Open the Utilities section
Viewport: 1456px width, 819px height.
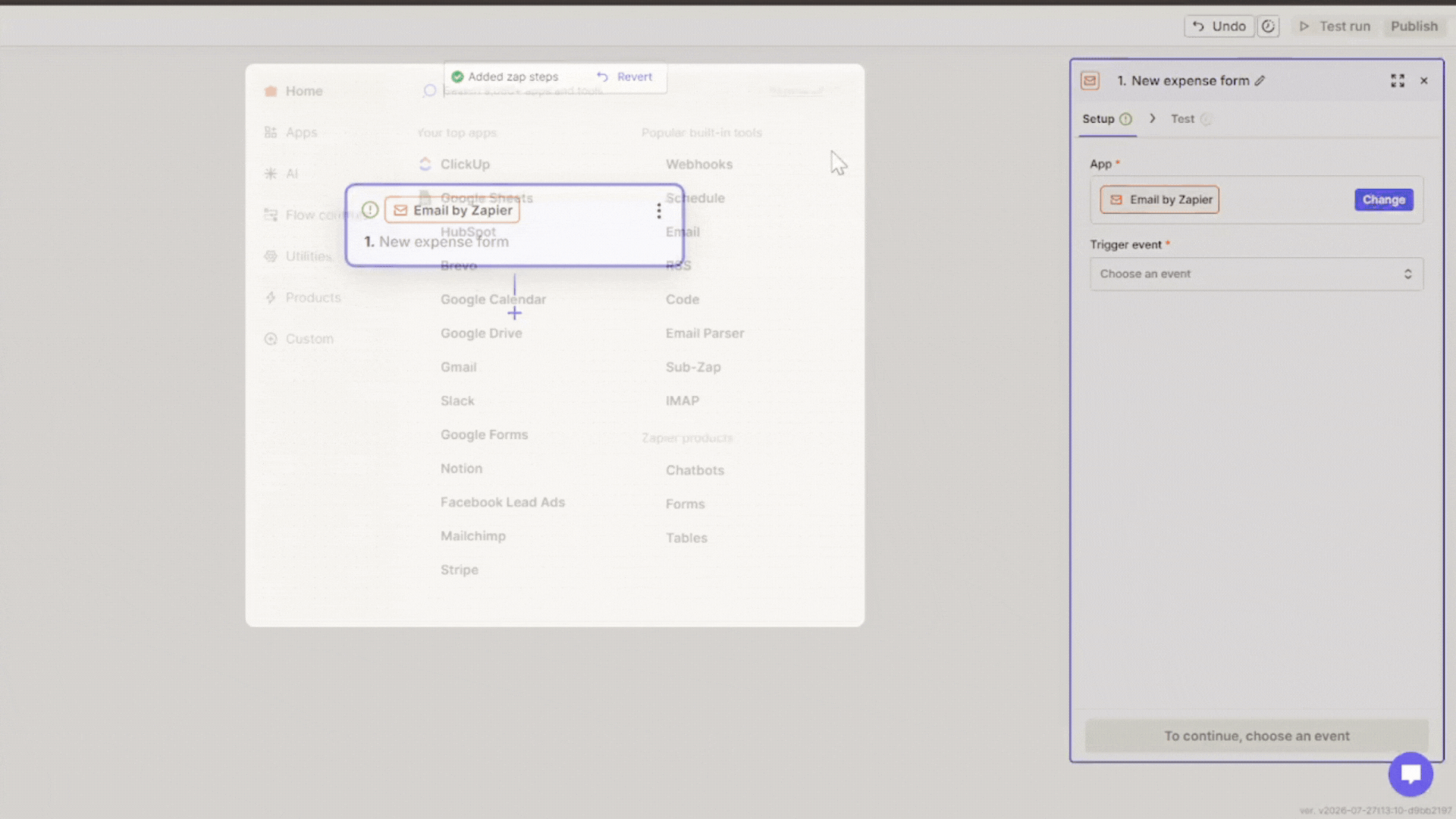click(297, 256)
